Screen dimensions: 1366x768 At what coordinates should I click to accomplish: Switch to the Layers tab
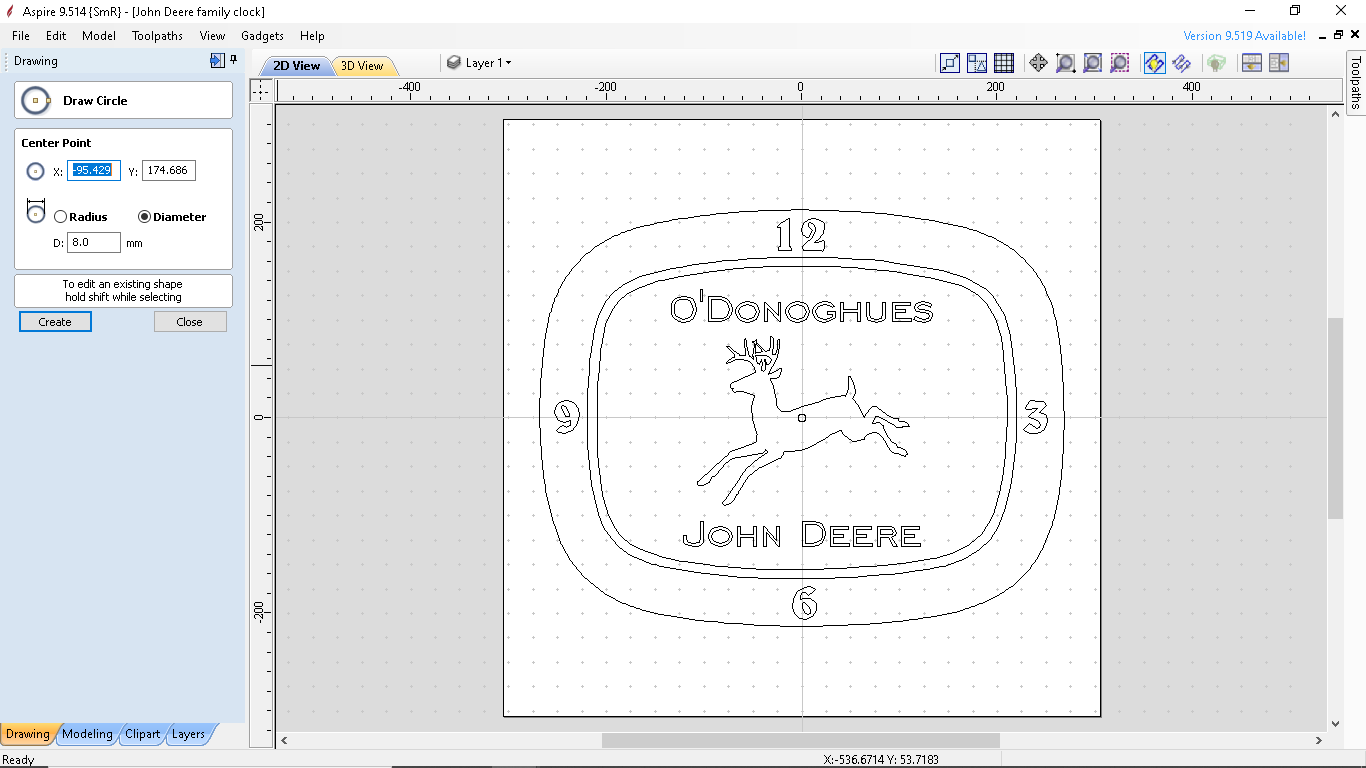(x=188, y=734)
